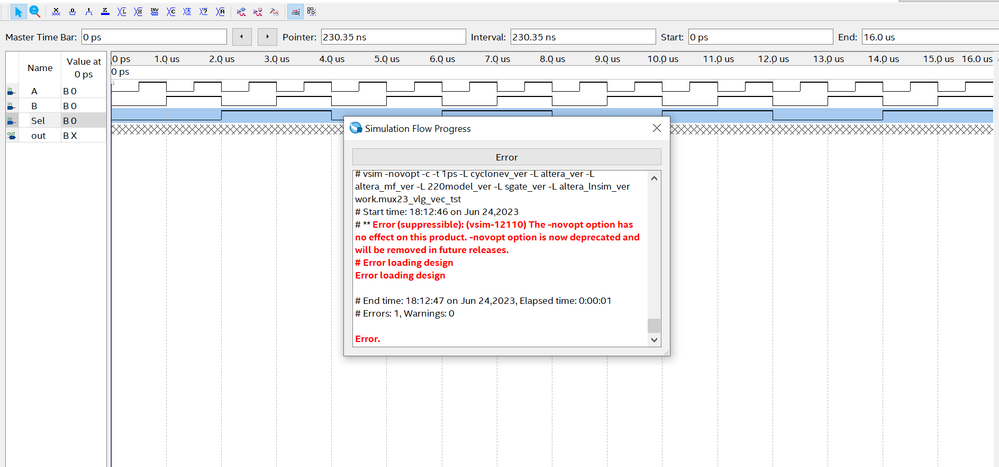Click the Interval value field

coord(583,37)
